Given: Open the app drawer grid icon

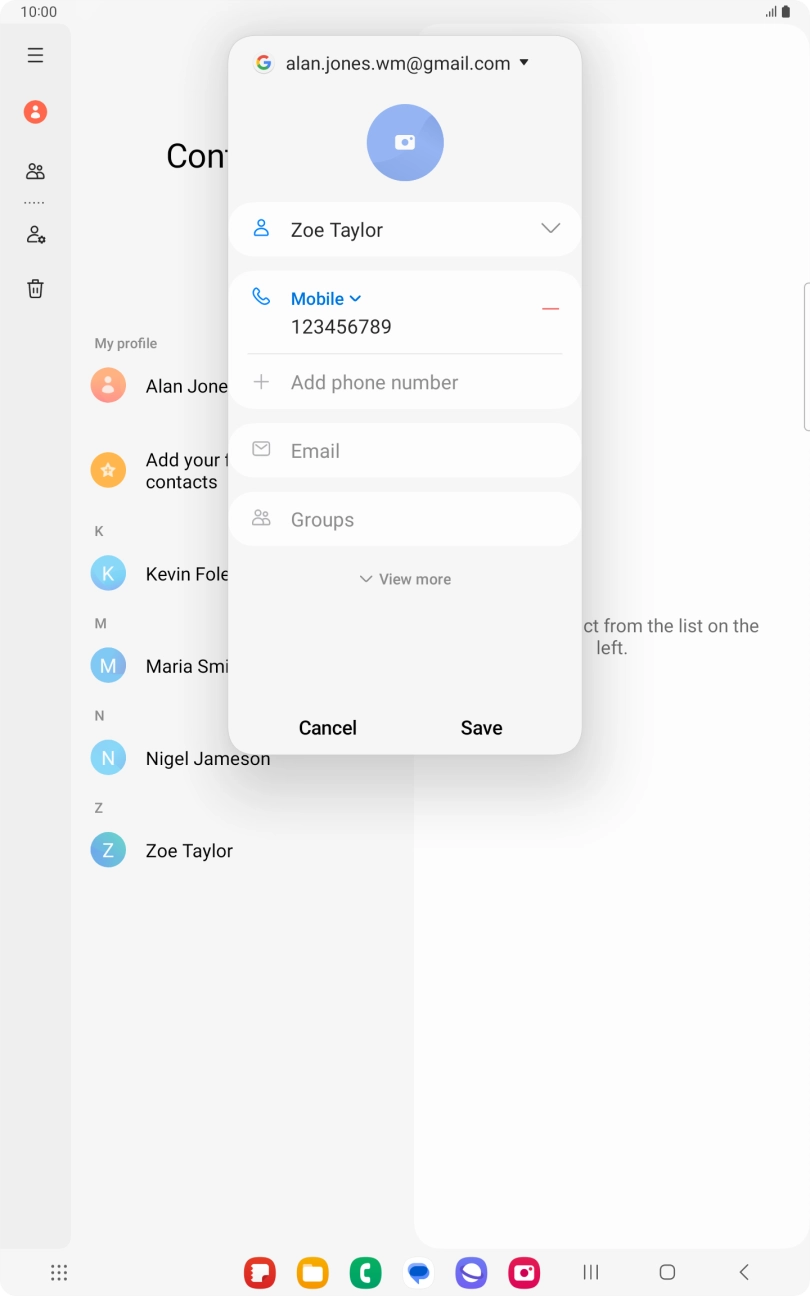Looking at the screenshot, I should tap(59, 1272).
